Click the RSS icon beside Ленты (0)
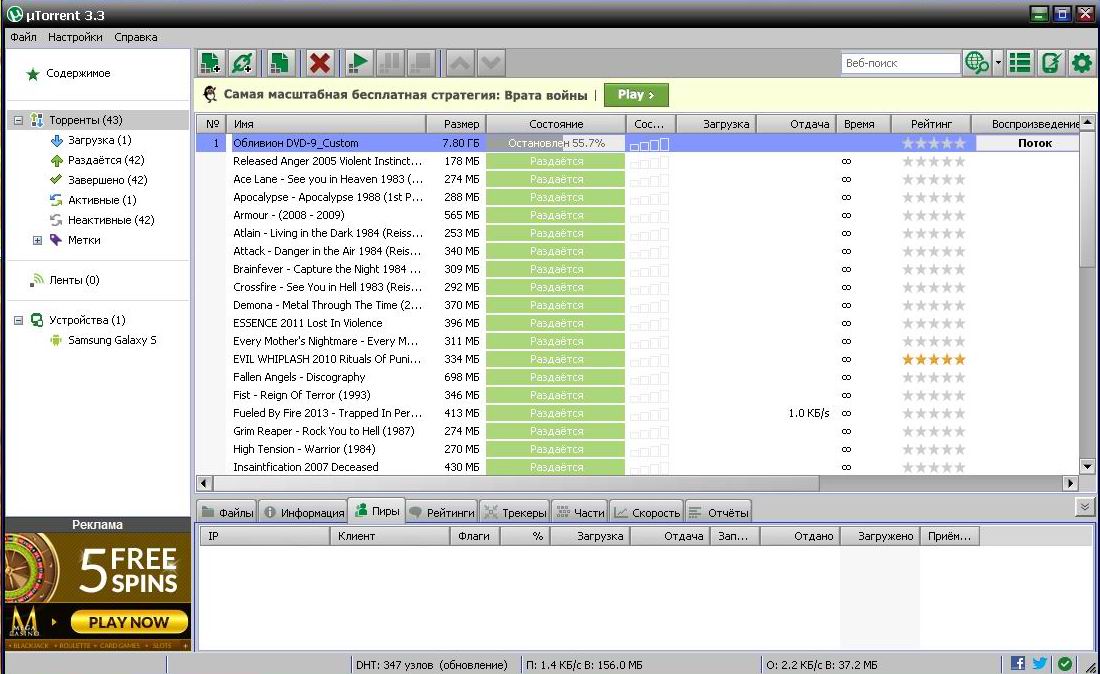The height and width of the screenshot is (674, 1100). (36, 280)
